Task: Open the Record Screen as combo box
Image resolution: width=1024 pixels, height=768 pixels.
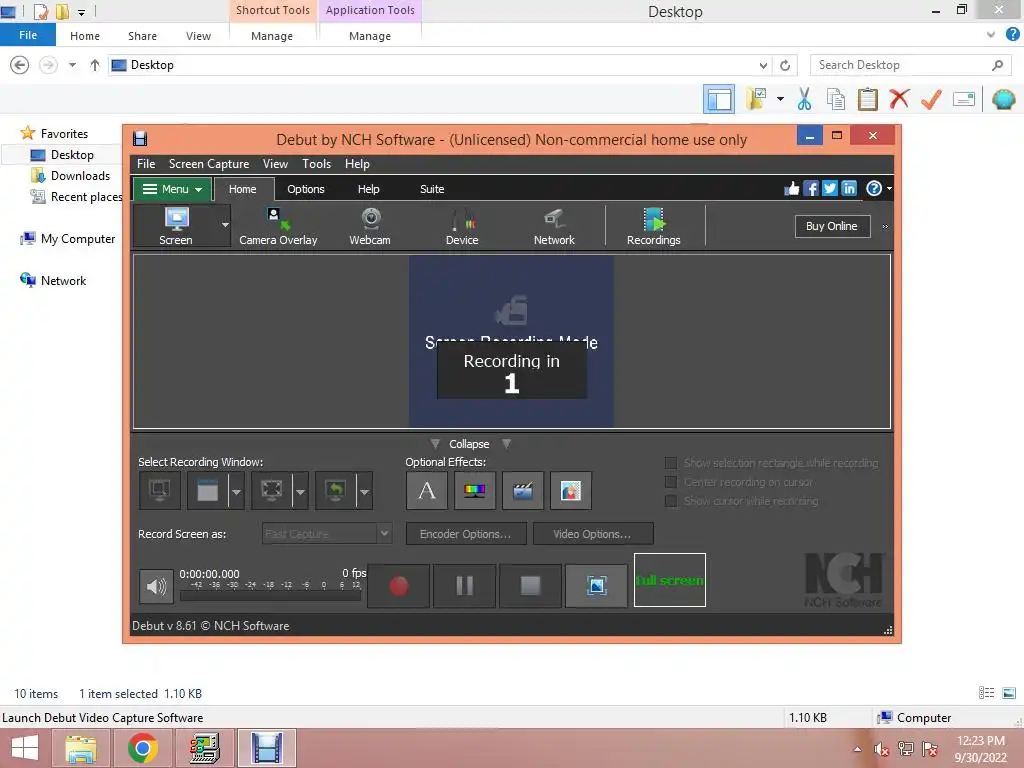Action: pyautogui.click(x=327, y=534)
